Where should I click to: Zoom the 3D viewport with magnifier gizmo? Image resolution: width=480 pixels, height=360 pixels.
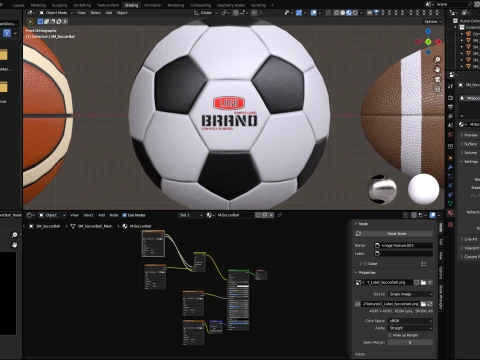tap(437, 60)
